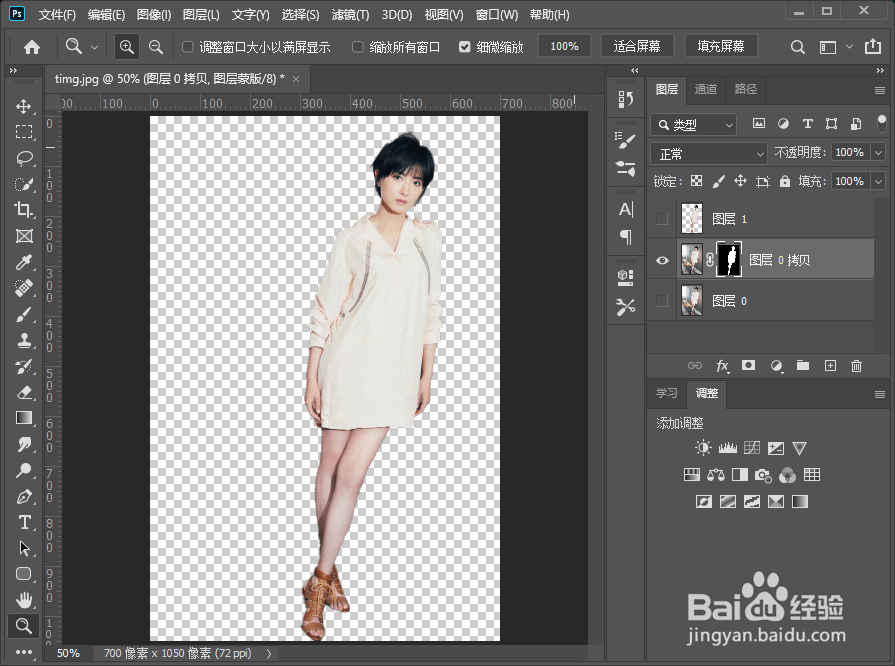Select the Brush tool

(x=23, y=314)
